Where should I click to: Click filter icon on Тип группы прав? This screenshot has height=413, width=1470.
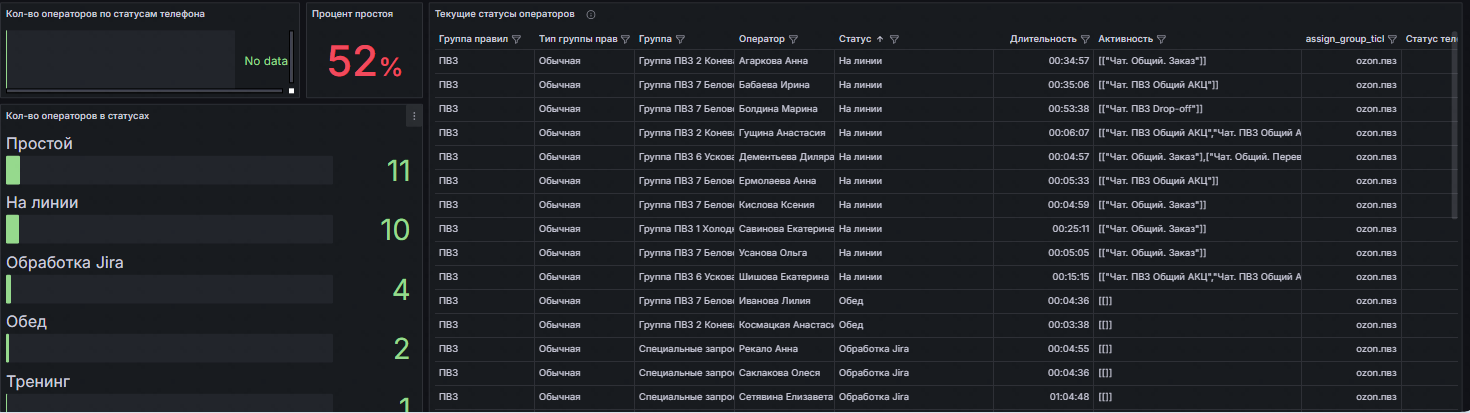pyautogui.click(x=625, y=40)
